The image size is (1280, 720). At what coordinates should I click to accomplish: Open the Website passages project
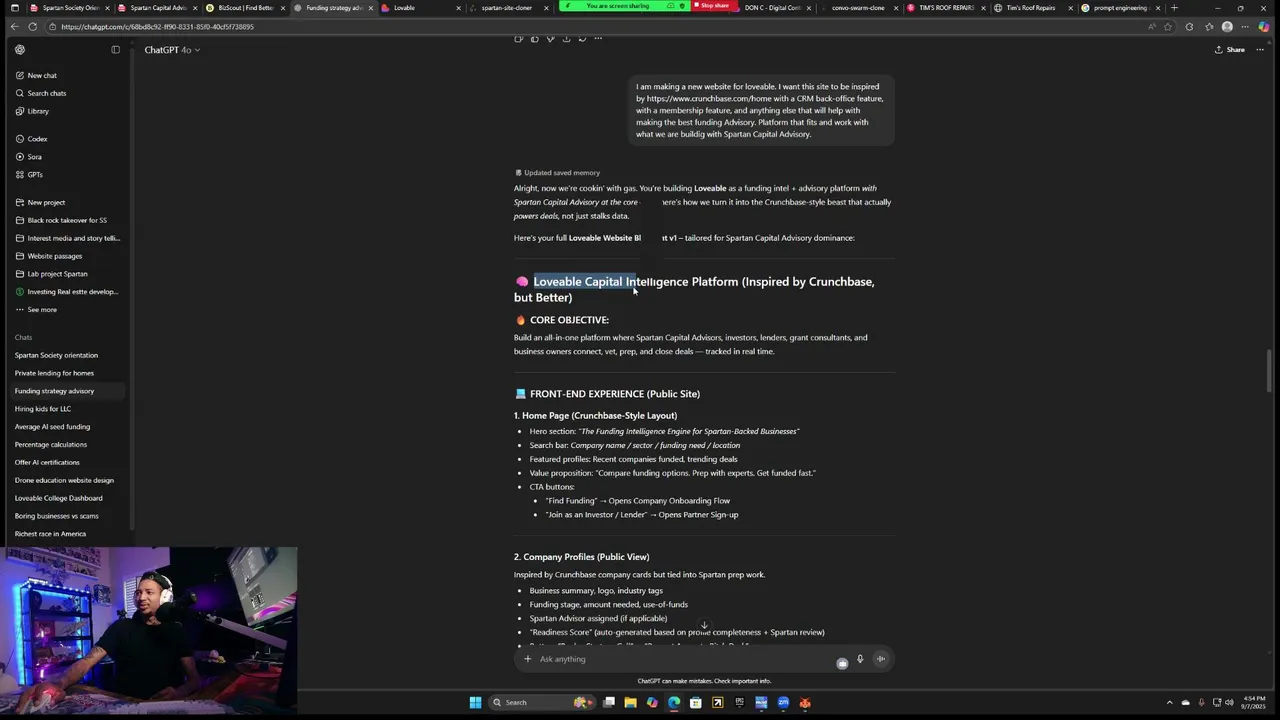click(x=48, y=256)
